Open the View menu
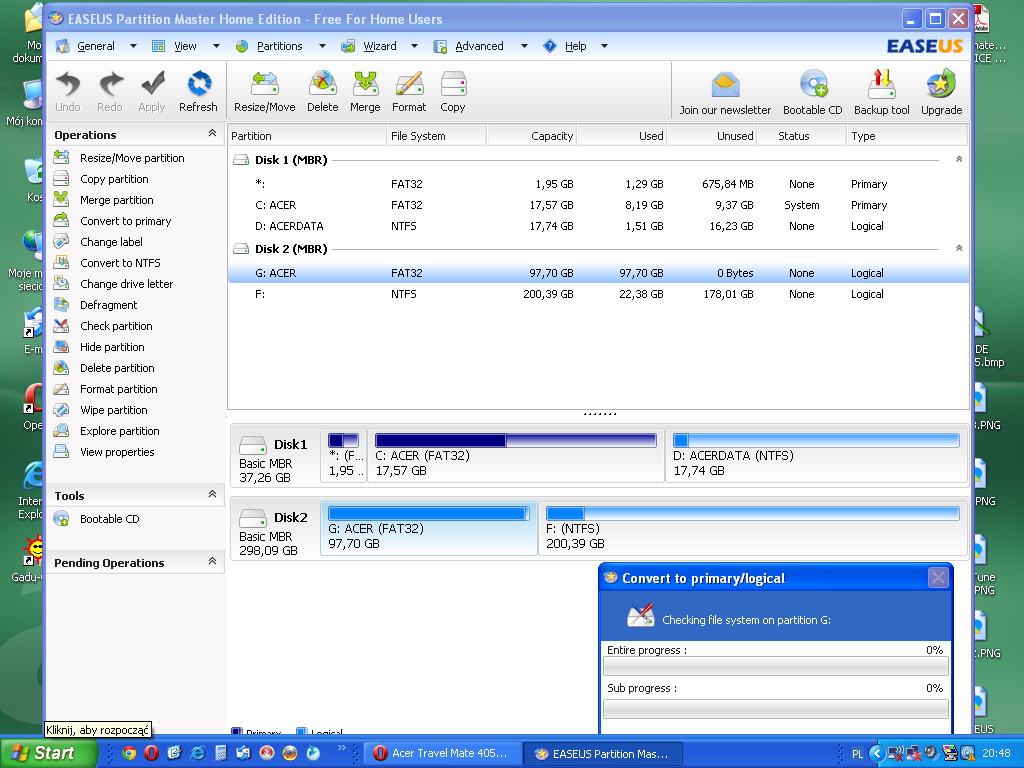This screenshot has height=768, width=1024. (x=185, y=46)
